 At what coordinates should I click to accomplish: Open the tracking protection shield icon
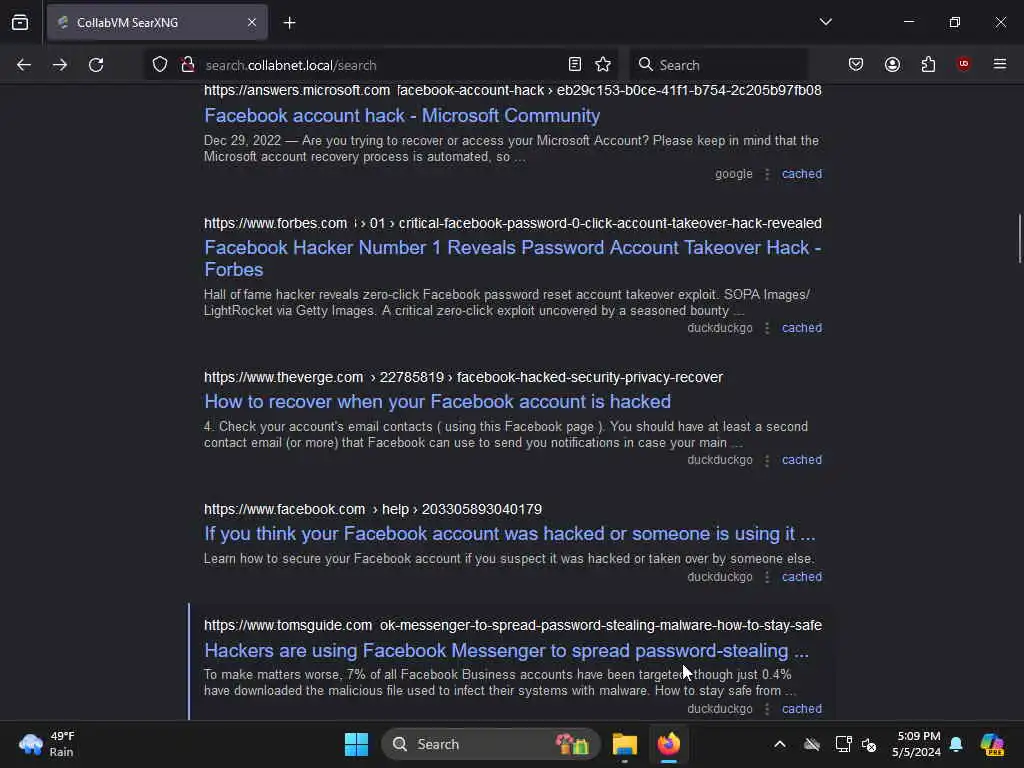160,65
